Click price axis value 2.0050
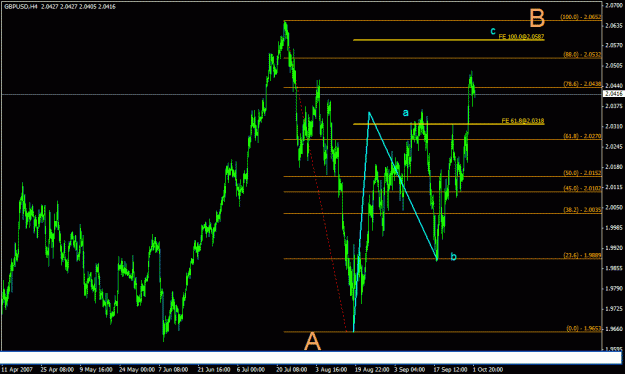Screen dimensions: 625x374 614,207
